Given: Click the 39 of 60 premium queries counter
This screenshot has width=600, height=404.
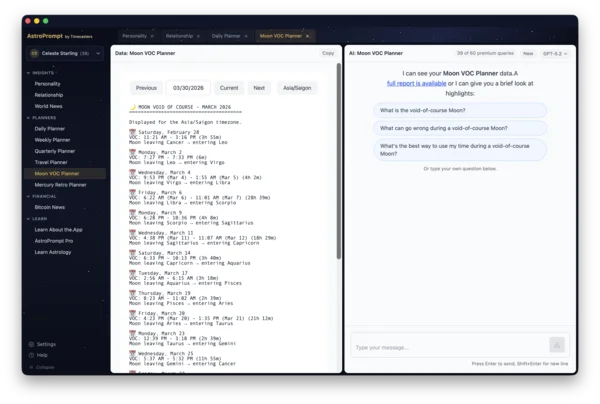Looking at the screenshot, I should (x=485, y=53).
